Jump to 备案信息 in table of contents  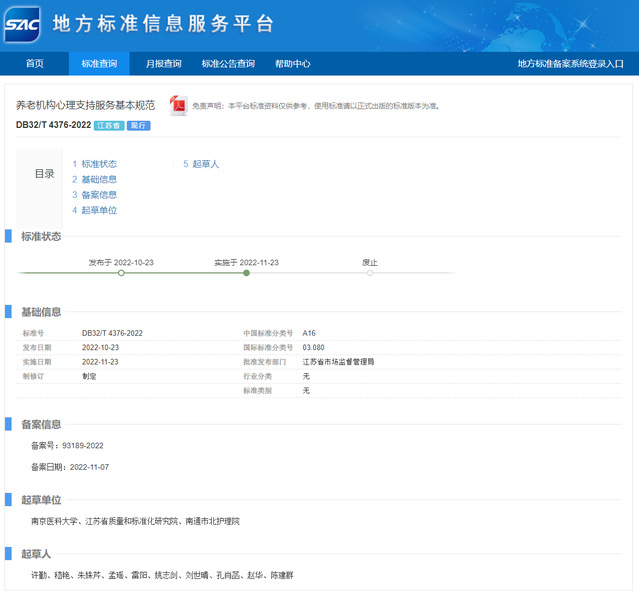[x=98, y=195]
